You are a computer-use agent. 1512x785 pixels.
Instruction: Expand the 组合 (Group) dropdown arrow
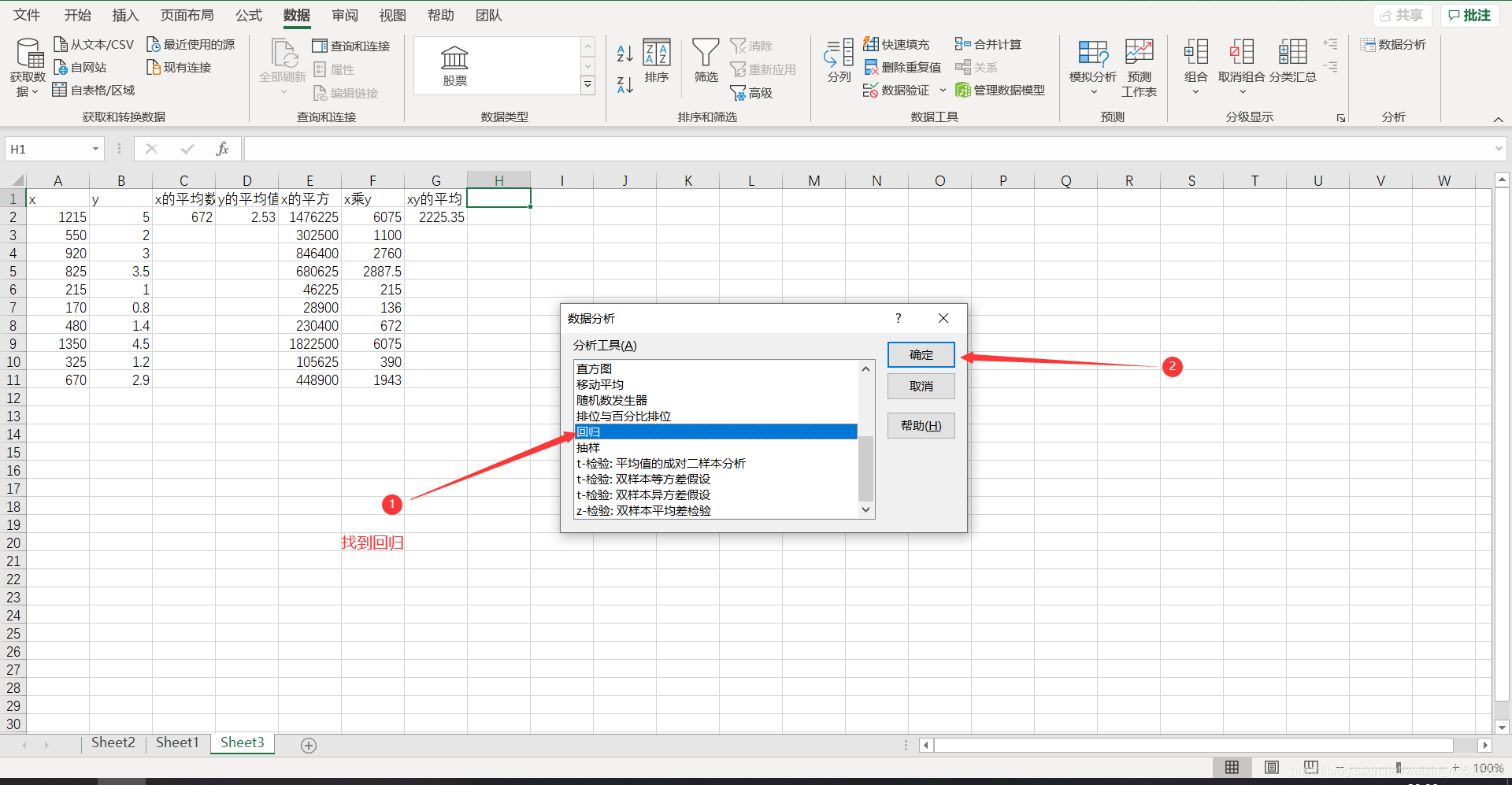coord(1195,92)
